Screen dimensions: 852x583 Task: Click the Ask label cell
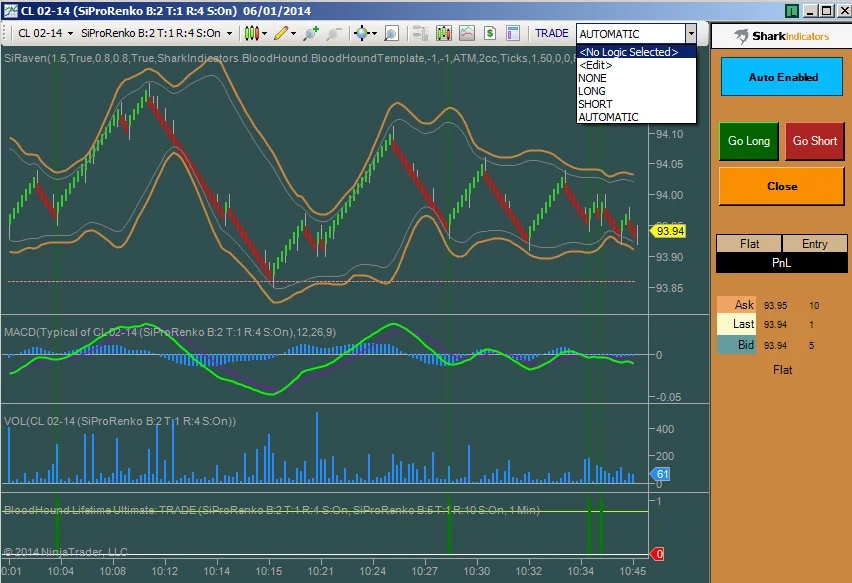[736, 305]
